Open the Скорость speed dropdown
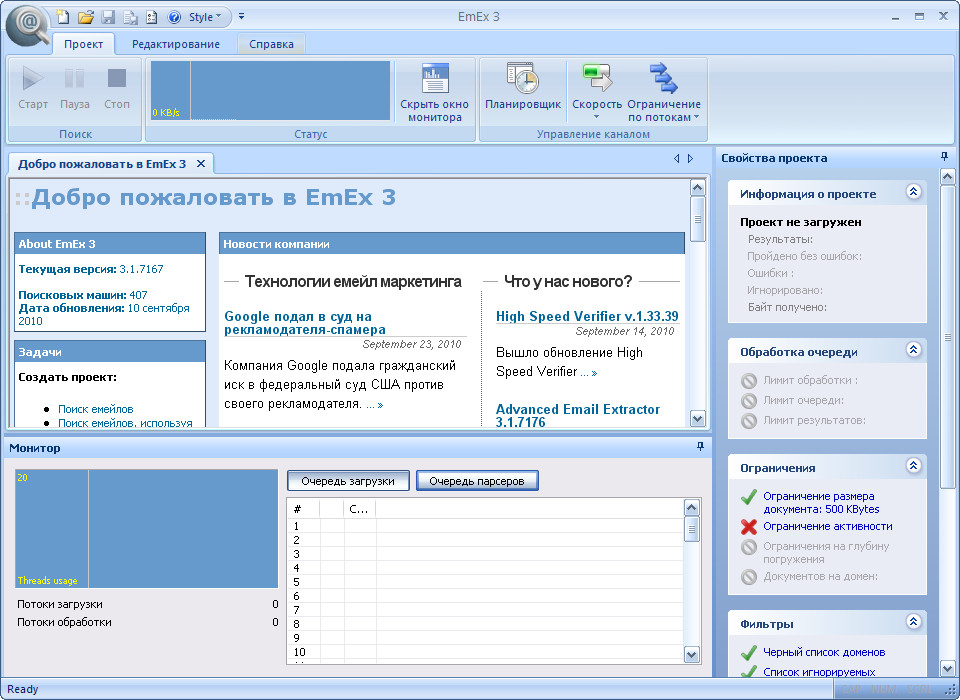 click(x=597, y=92)
